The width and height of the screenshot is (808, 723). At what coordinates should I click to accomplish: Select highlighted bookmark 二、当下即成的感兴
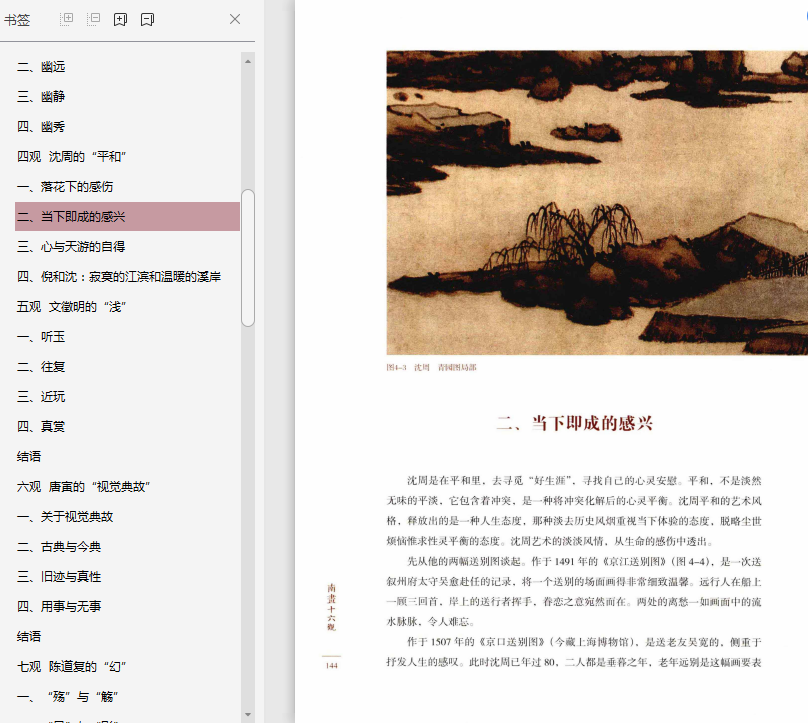[x=127, y=216]
